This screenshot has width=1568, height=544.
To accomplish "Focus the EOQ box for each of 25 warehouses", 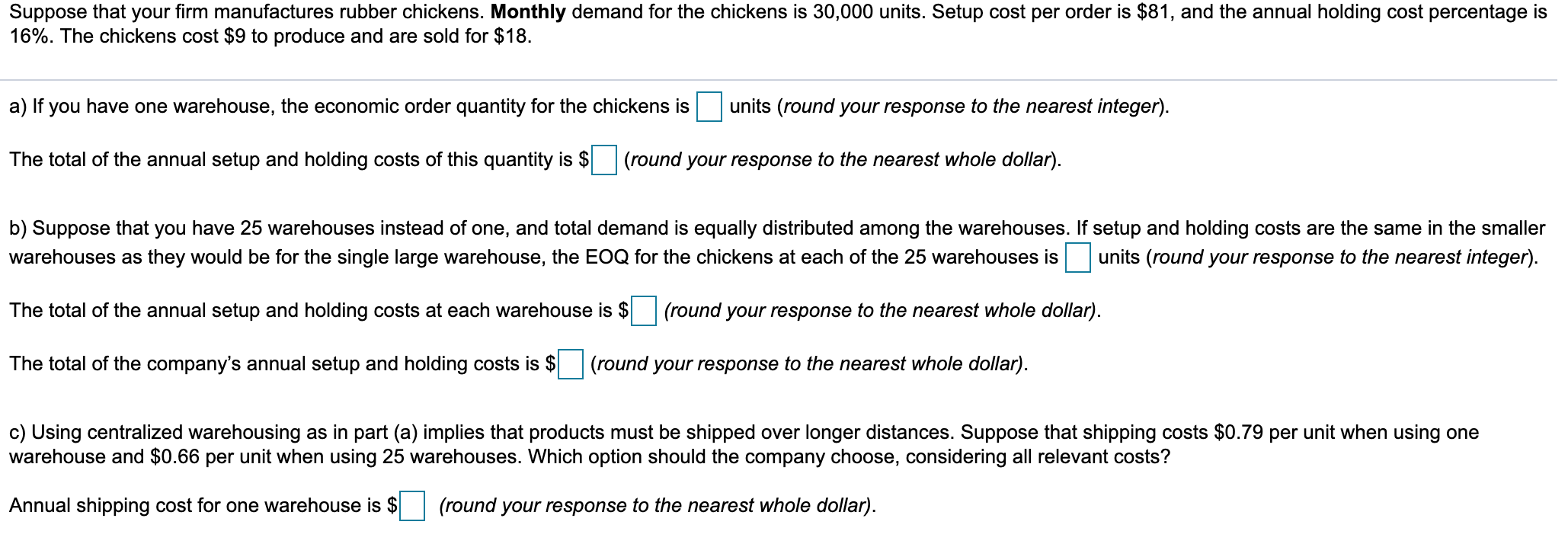I will (x=1077, y=257).
